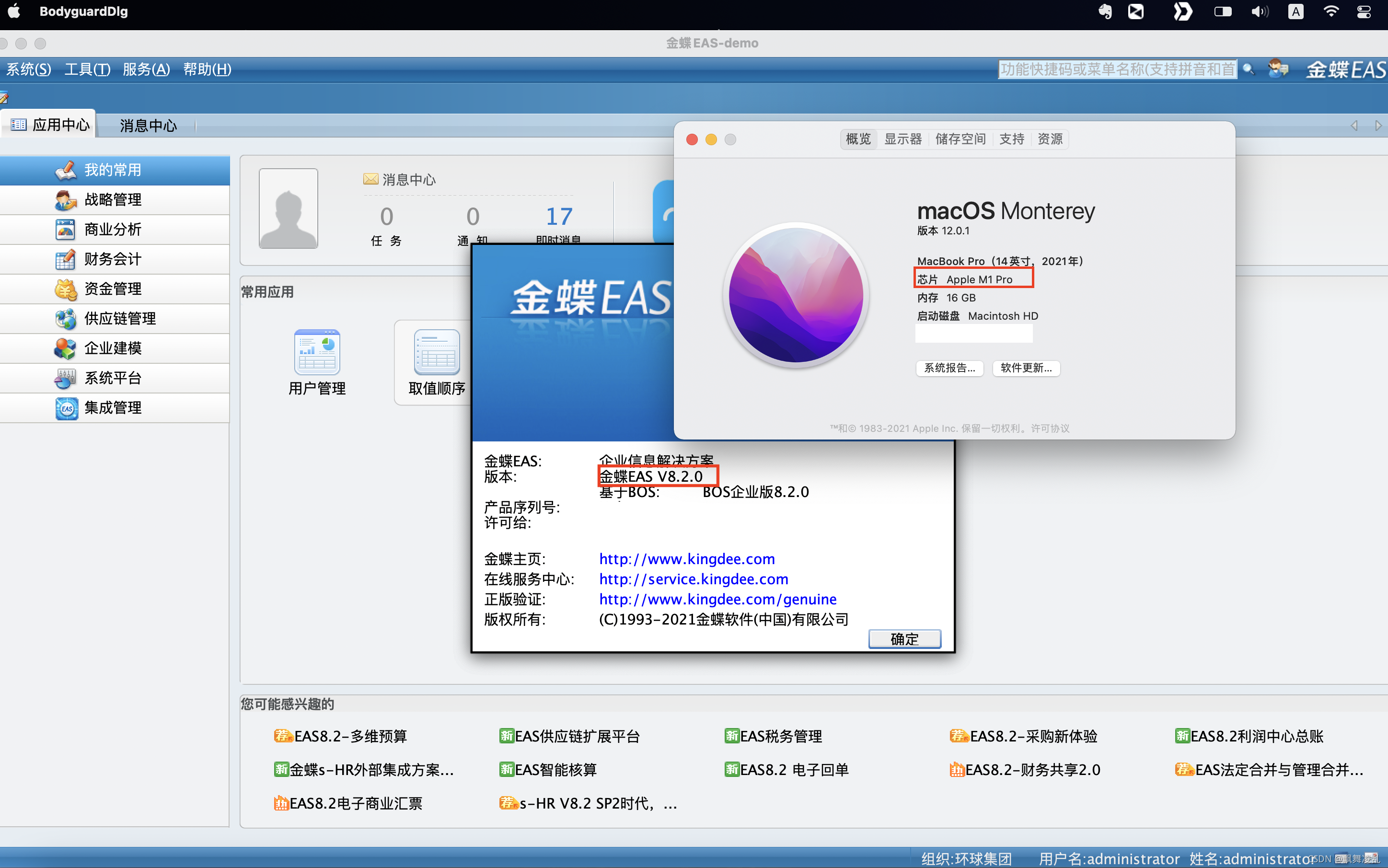The image size is (1388, 868).
Task: Open the 帮助(H) menu
Action: click(x=207, y=69)
